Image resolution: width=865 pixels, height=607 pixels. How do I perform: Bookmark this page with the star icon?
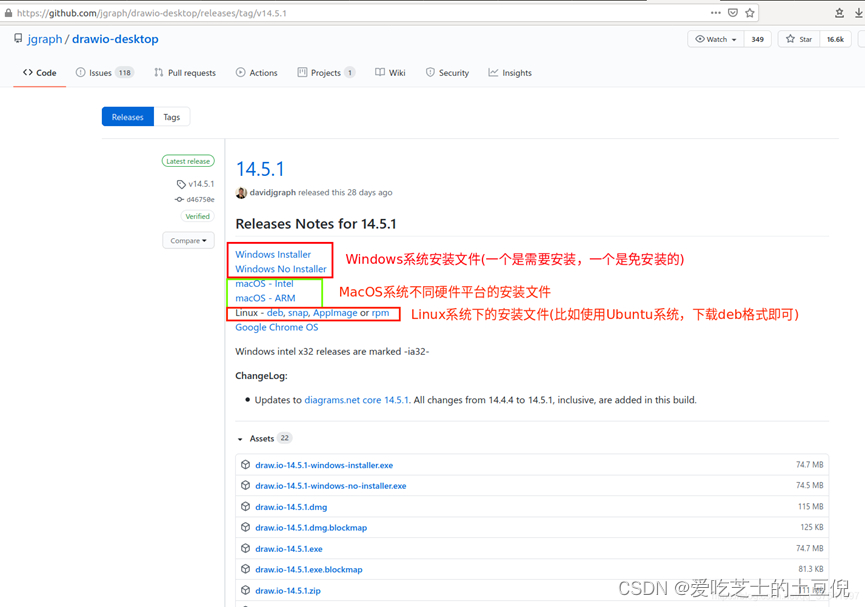click(750, 13)
